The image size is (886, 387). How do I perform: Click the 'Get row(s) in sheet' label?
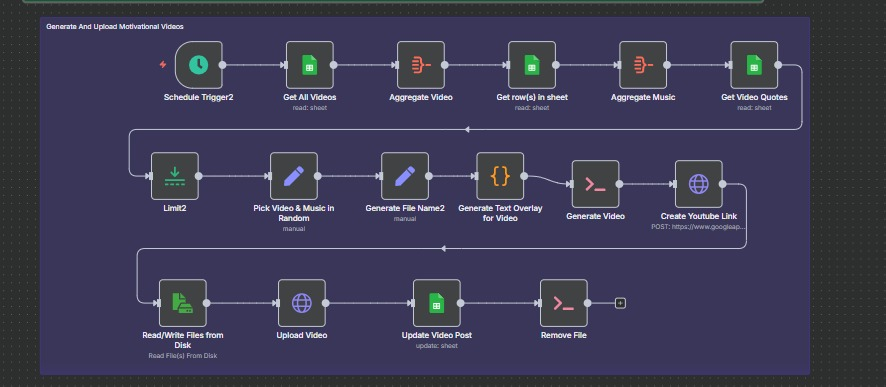click(x=532, y=97)
